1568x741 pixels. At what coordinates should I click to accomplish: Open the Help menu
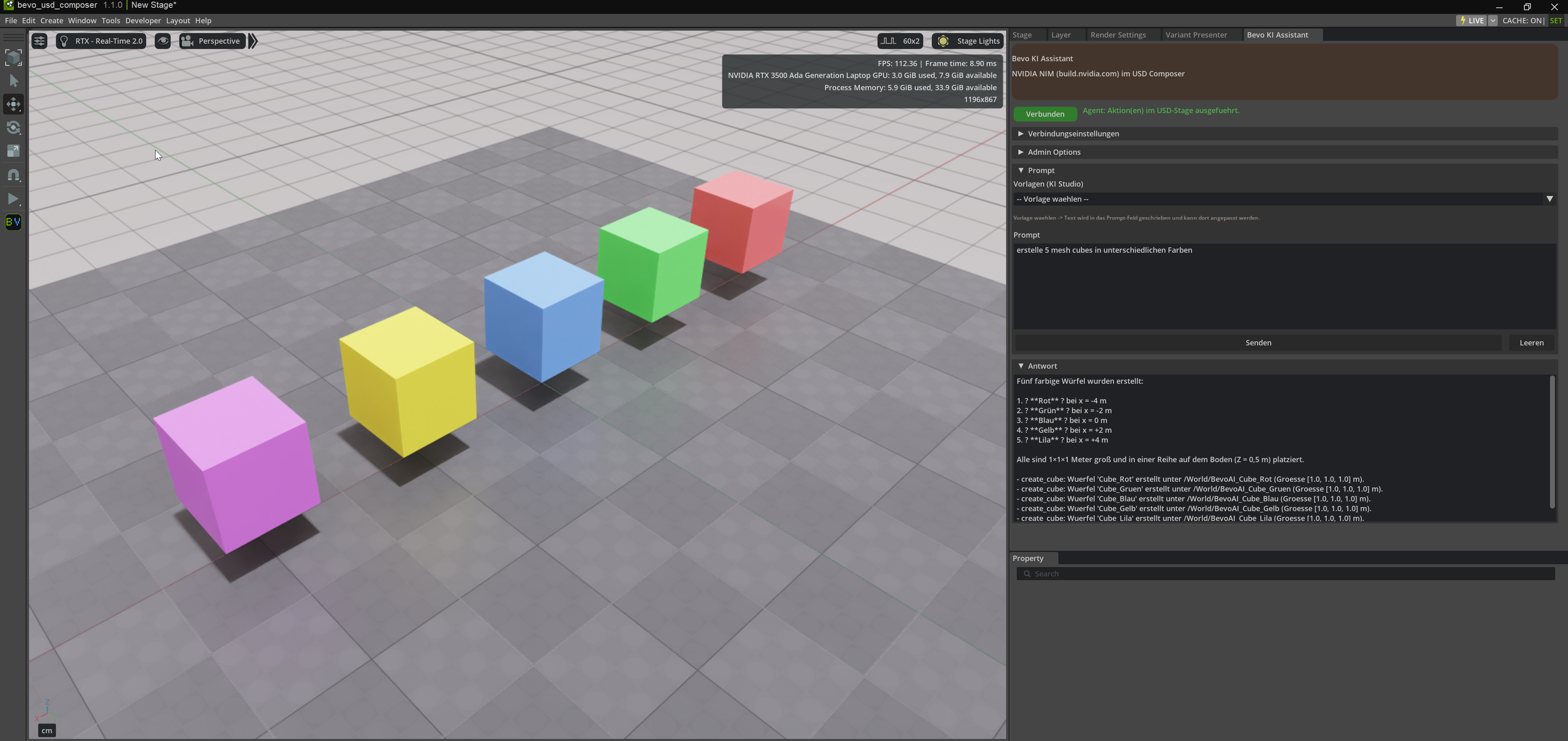(x=203, y=20)
